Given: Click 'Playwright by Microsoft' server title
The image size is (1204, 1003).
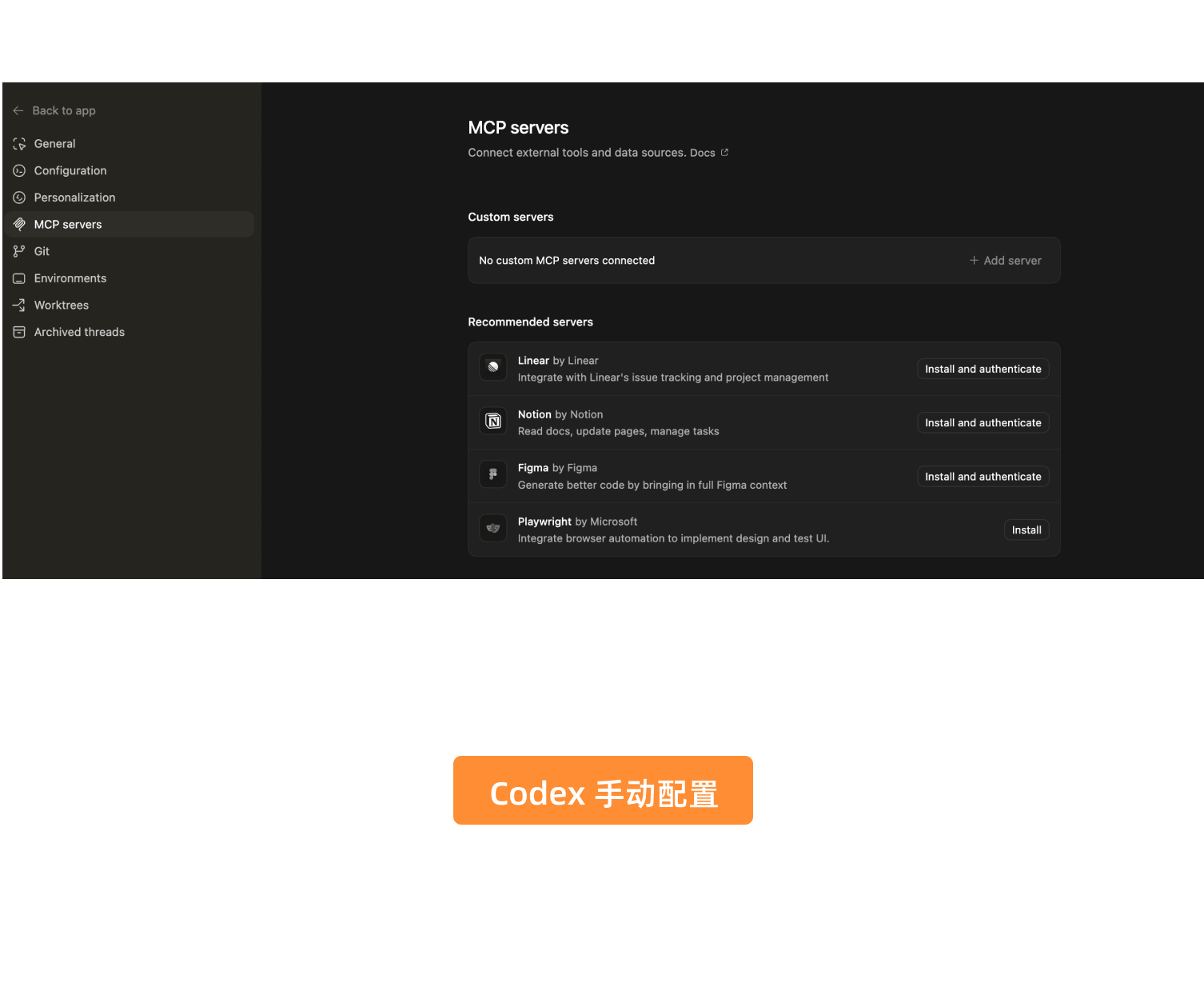Looking at the screenshot, I should pos(577,521).
